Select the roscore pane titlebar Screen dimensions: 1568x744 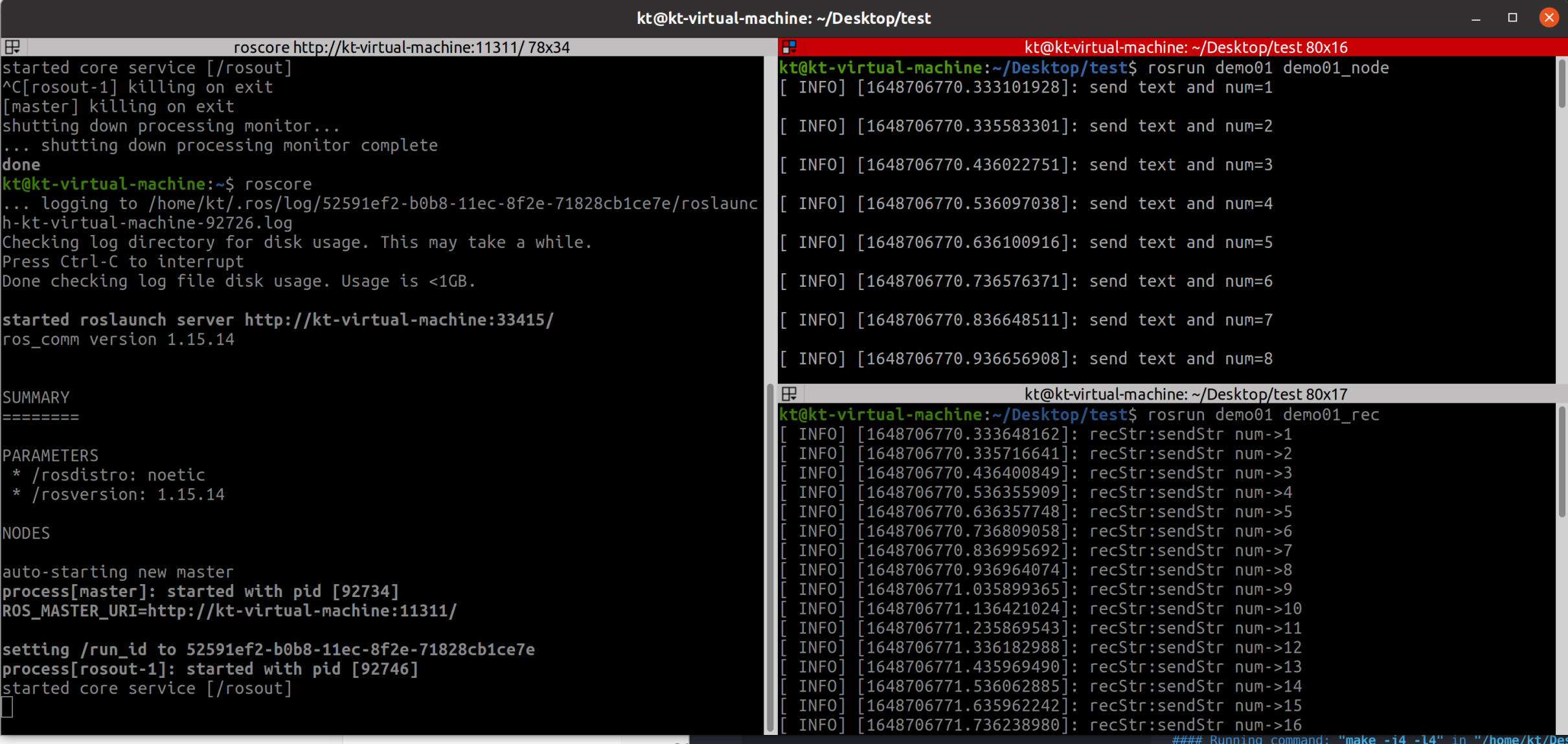coord(401,47)
